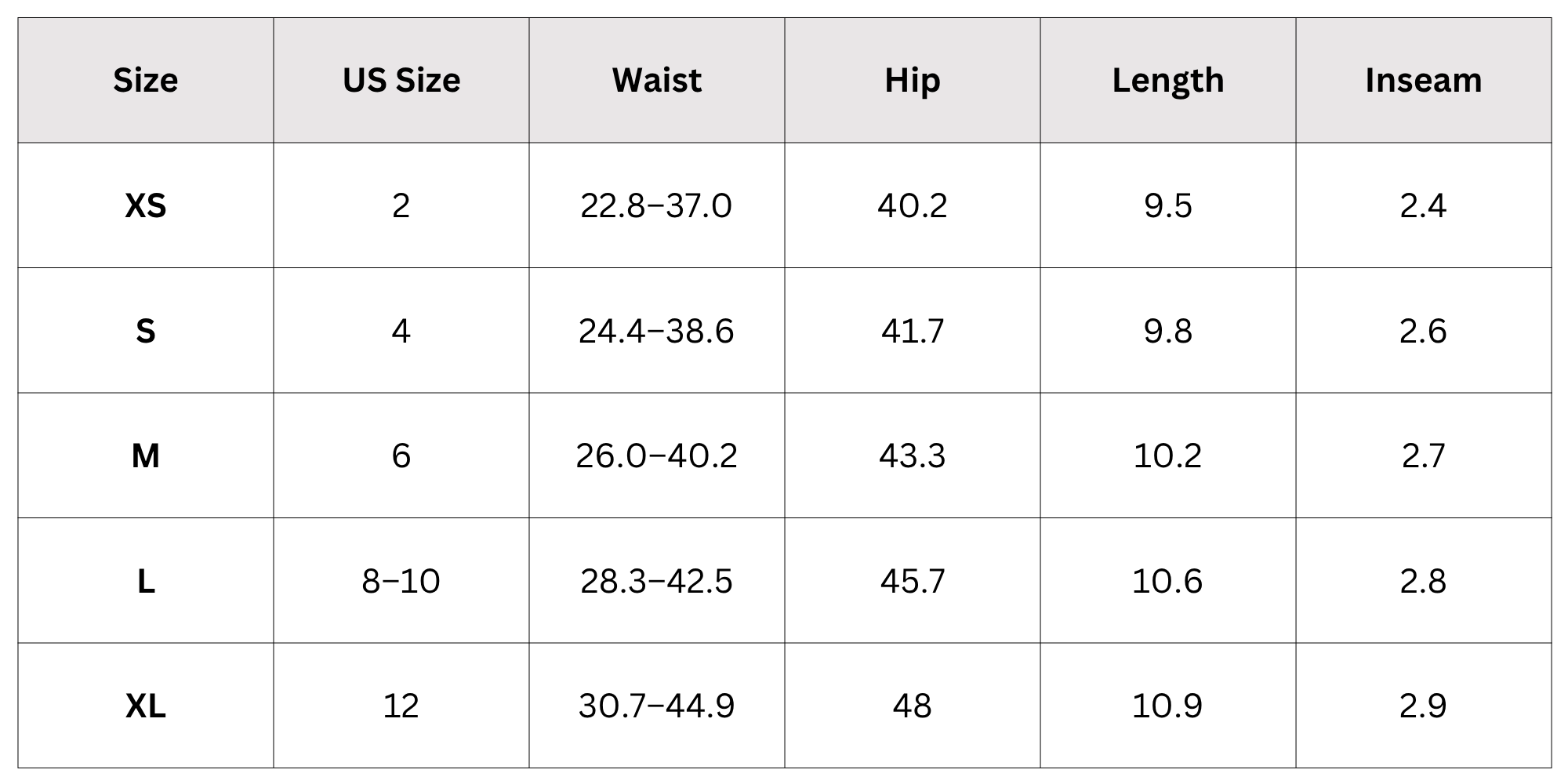Click the Size column header
This screenshot has width=1568, height=784.
[x=146, y=80]
